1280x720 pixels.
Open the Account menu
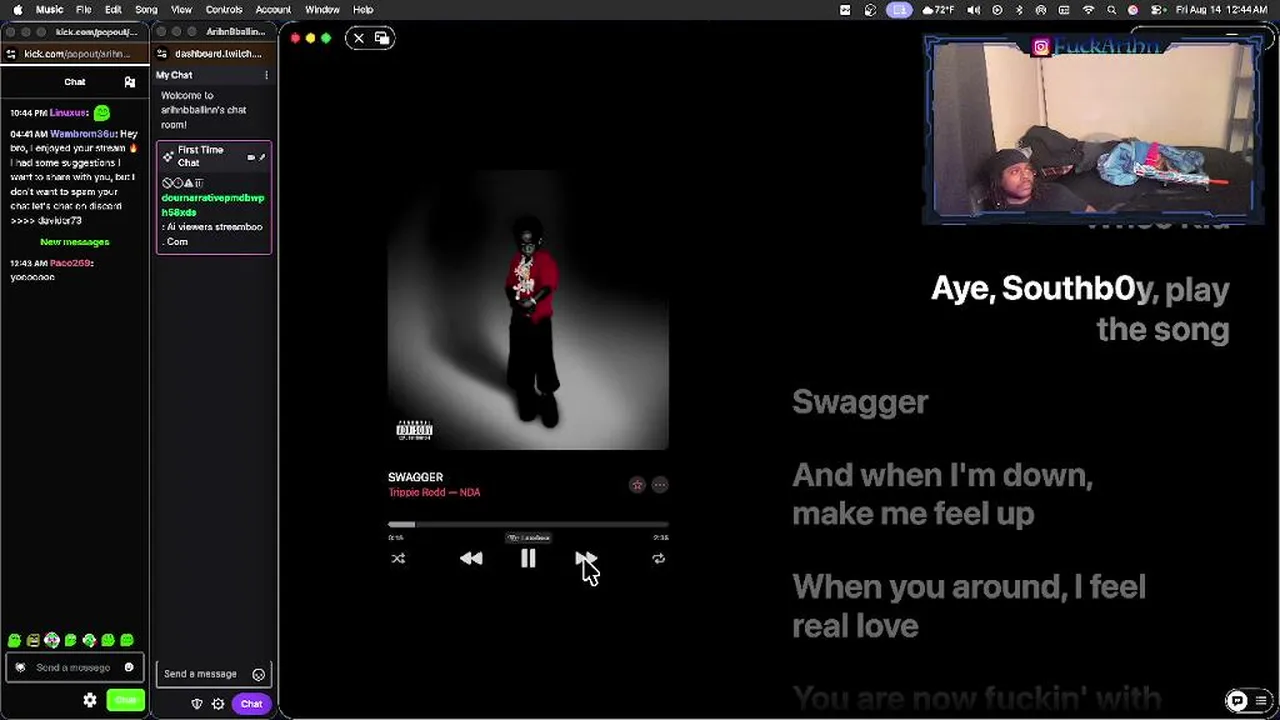pos(273,10)
